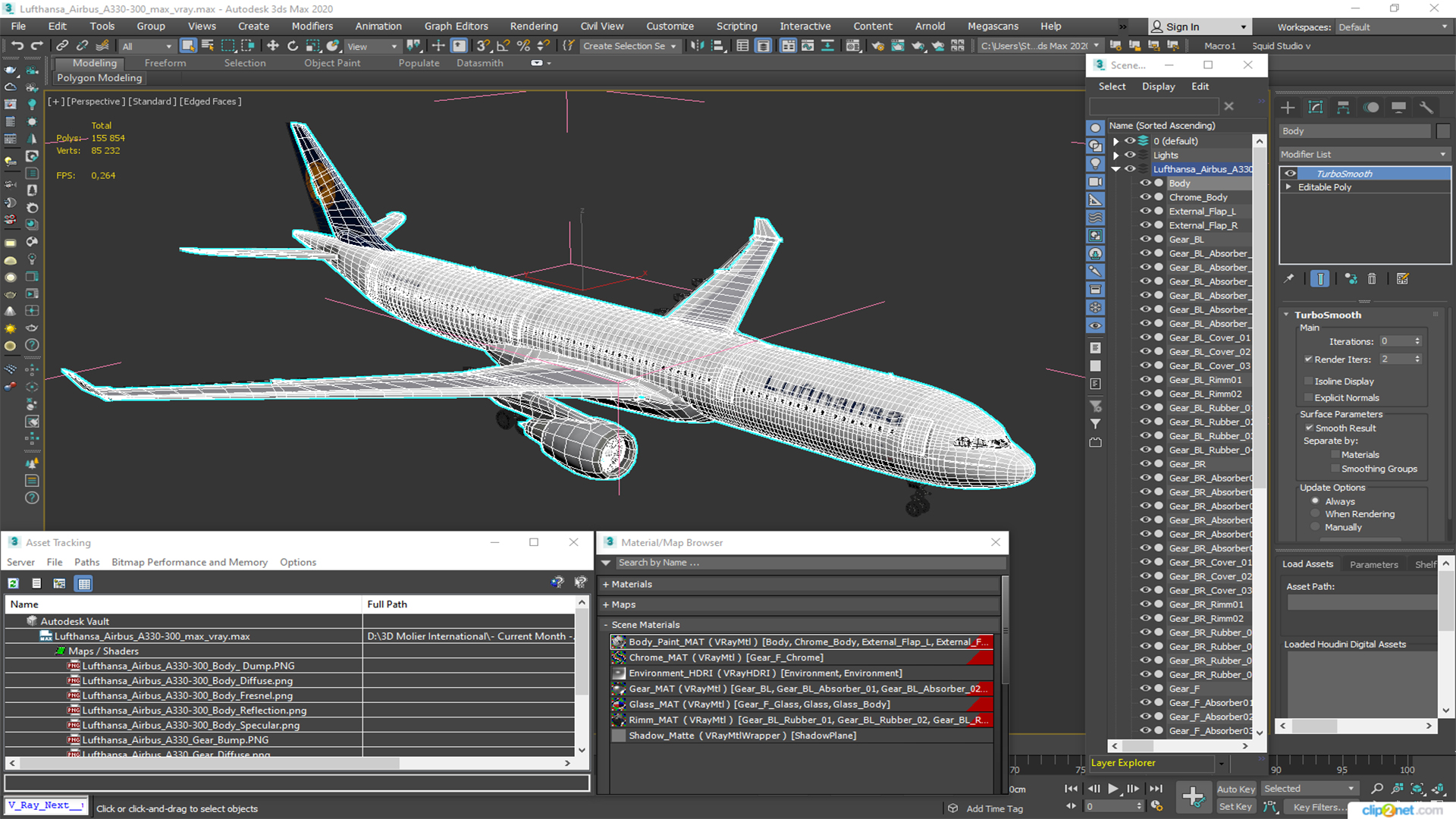This screenshot has width=1456, height=819.
Task: Switch to the Object Paint ribbon tab
Action: (332, 63)
